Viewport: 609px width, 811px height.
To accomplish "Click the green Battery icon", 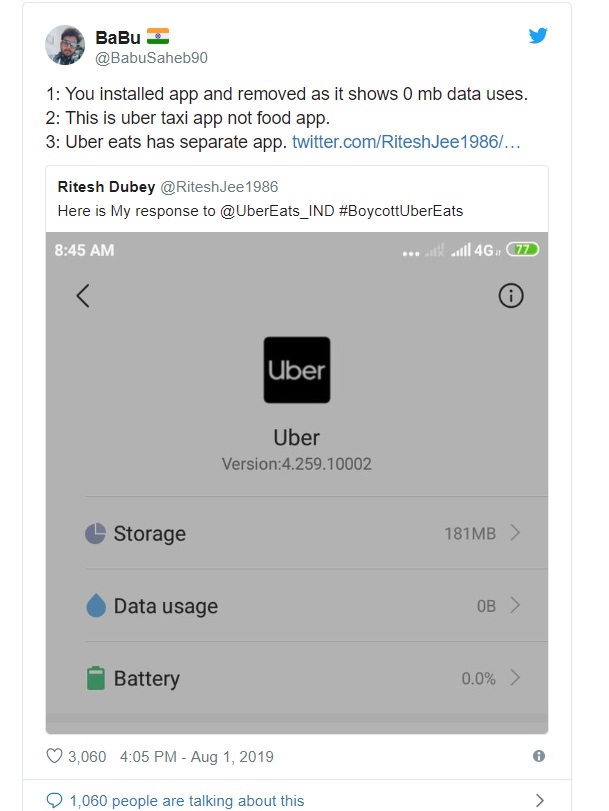I will pos(96,678).
